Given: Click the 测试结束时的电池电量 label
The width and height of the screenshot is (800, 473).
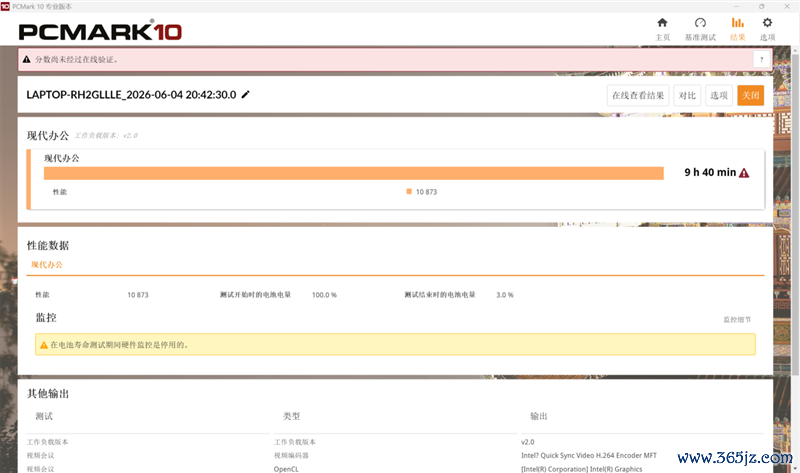Looking at the screenshot, I should point(440,294).
